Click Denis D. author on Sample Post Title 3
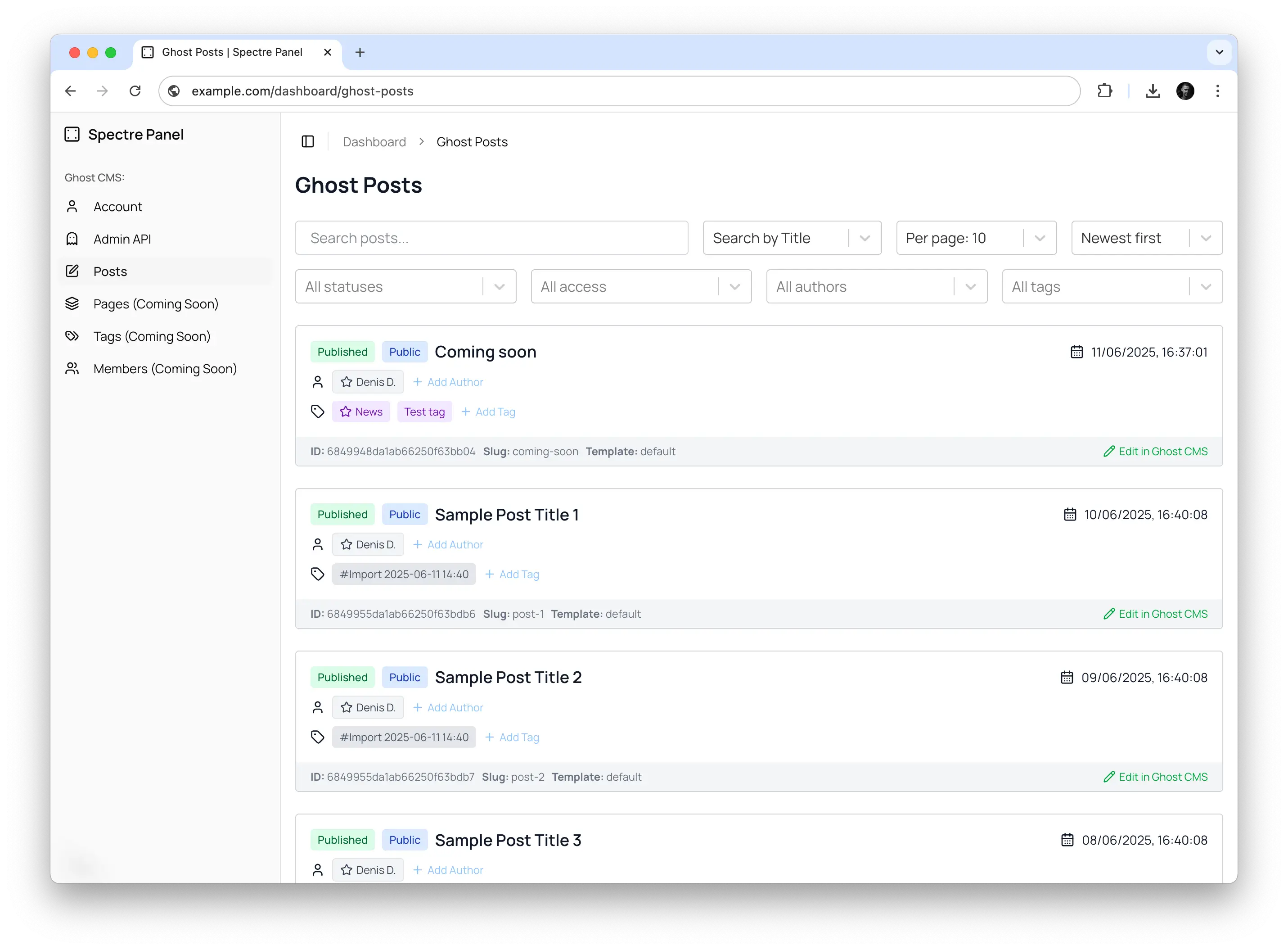This screenshot has height=950, width=1288. pyautogui.click(x=368, y=870)
